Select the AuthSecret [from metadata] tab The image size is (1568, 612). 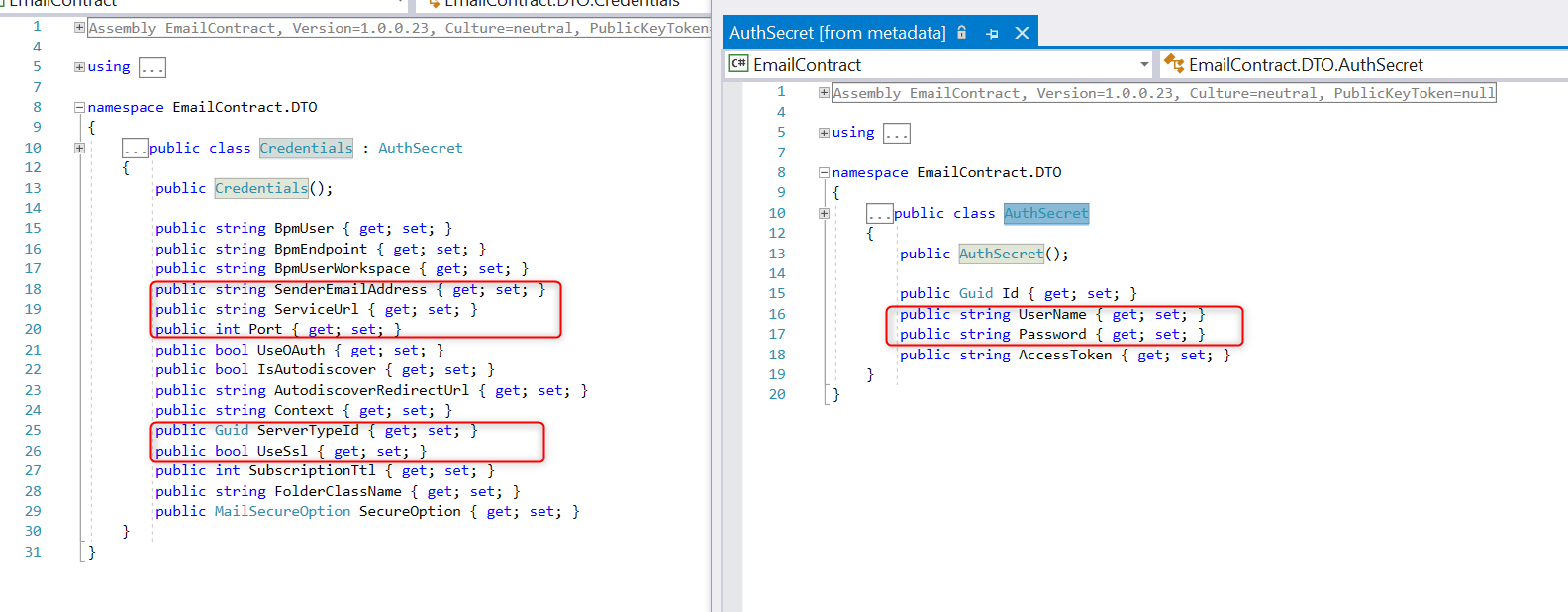point(836,33)
